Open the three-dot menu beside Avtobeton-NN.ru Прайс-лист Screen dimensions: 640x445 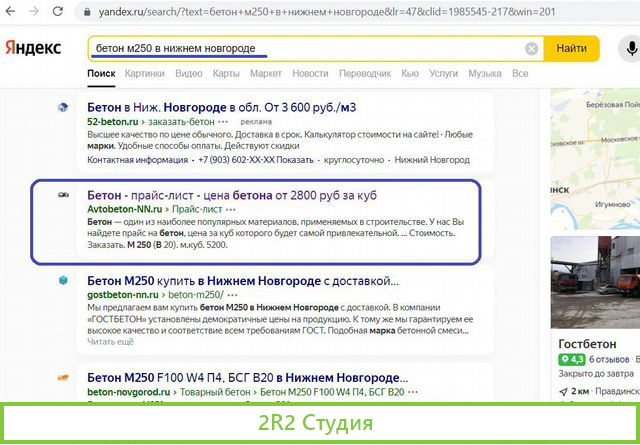[232, 210]
